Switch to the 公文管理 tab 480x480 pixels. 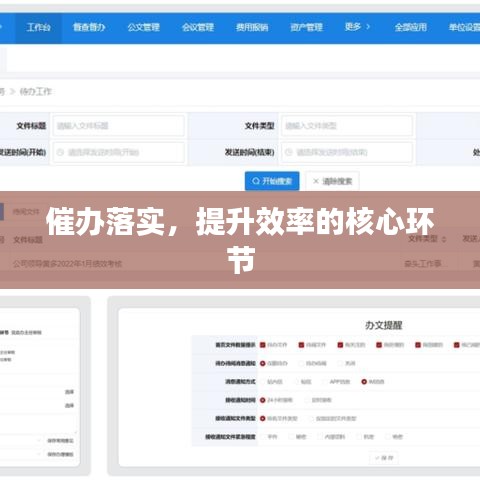click(144, 27)
